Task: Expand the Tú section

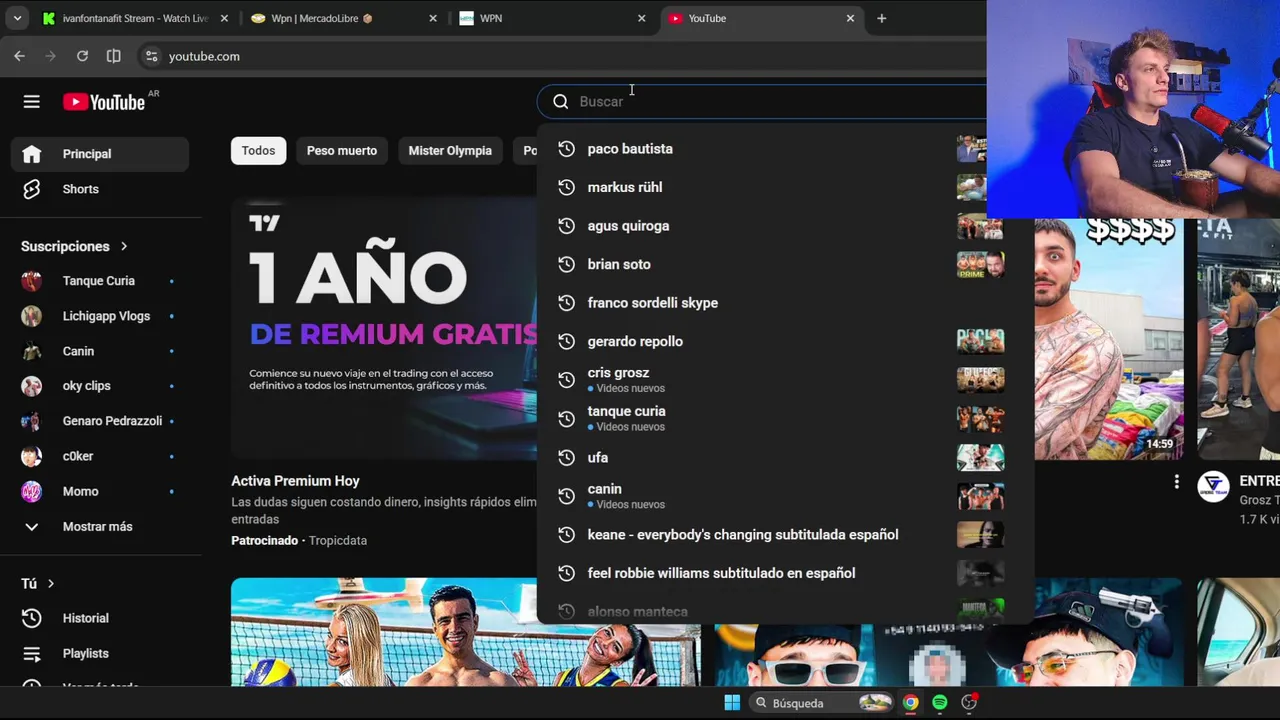Action: point(38,583)
